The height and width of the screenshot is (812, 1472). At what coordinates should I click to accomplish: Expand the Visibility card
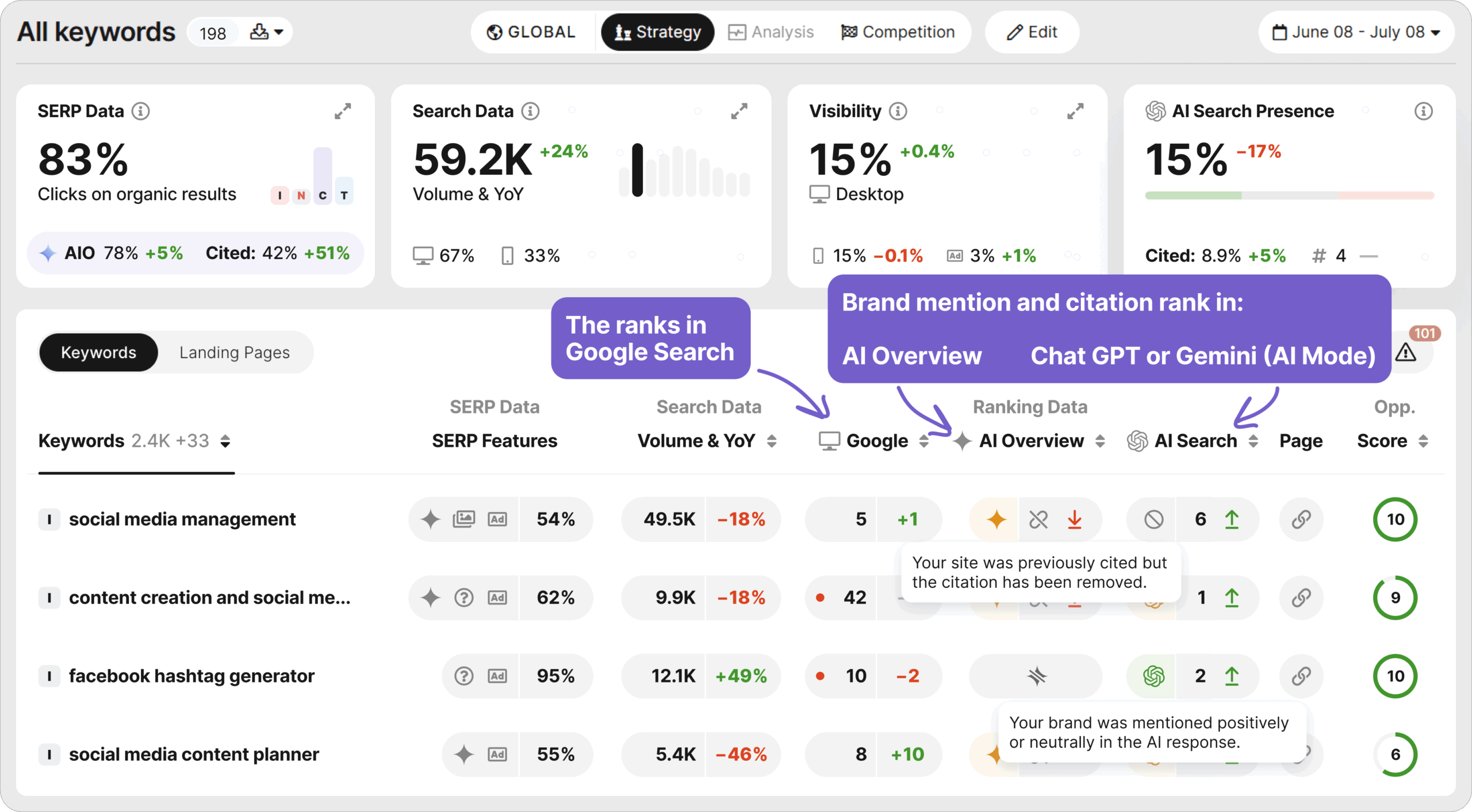pos(1075,111)
